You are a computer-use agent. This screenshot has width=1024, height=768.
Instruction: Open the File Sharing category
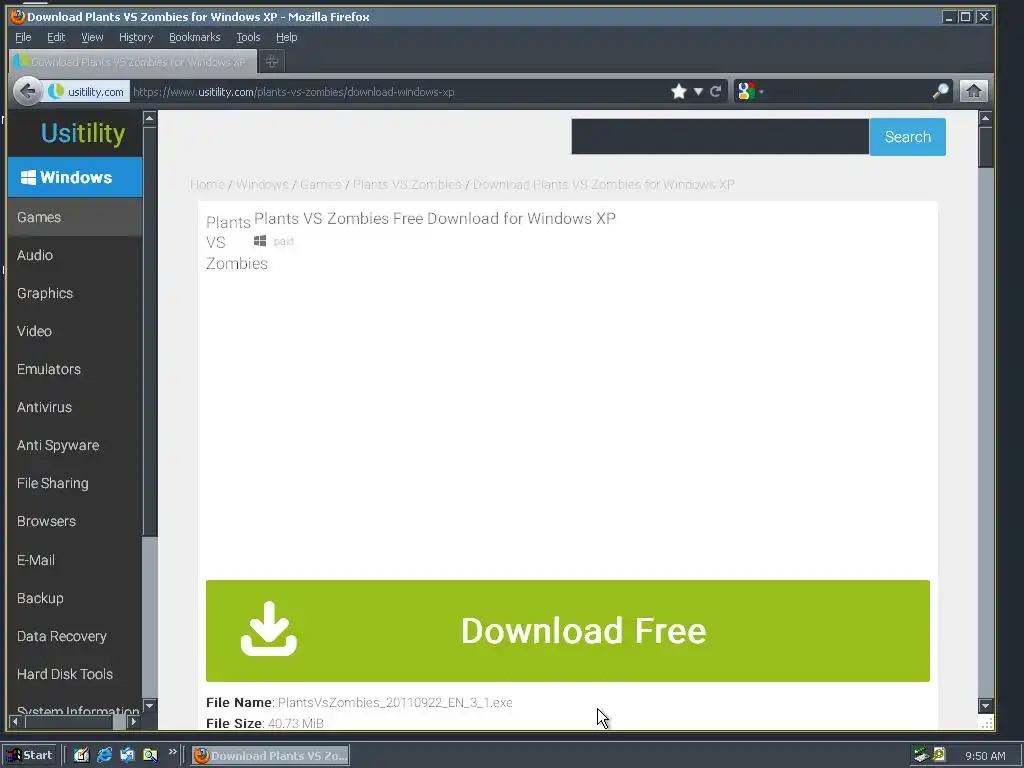point(75,483)
